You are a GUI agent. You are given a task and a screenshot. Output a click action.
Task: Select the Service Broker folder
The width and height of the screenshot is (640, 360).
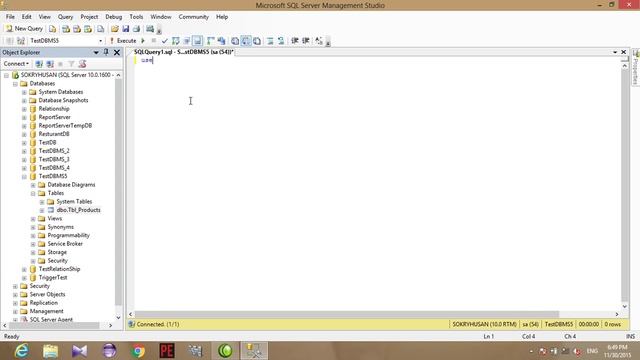click(x=65, y=244)
